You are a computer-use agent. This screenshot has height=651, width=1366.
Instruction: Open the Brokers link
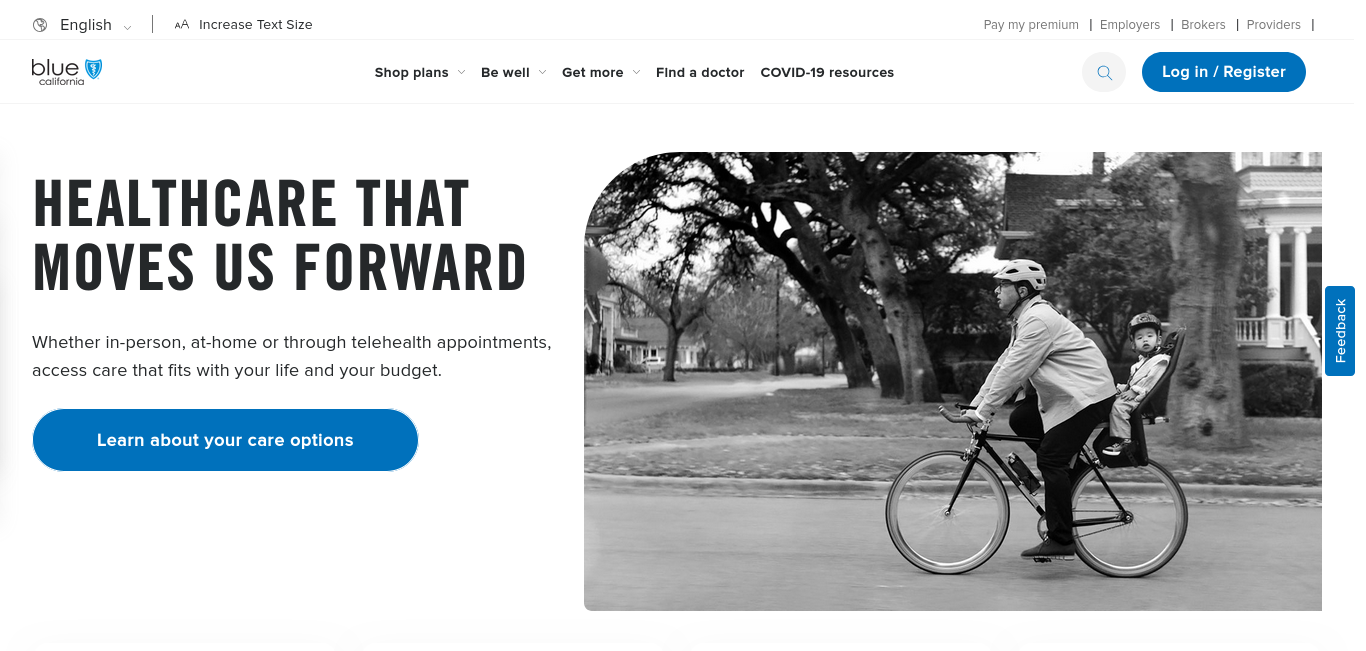coord(1203,25)
